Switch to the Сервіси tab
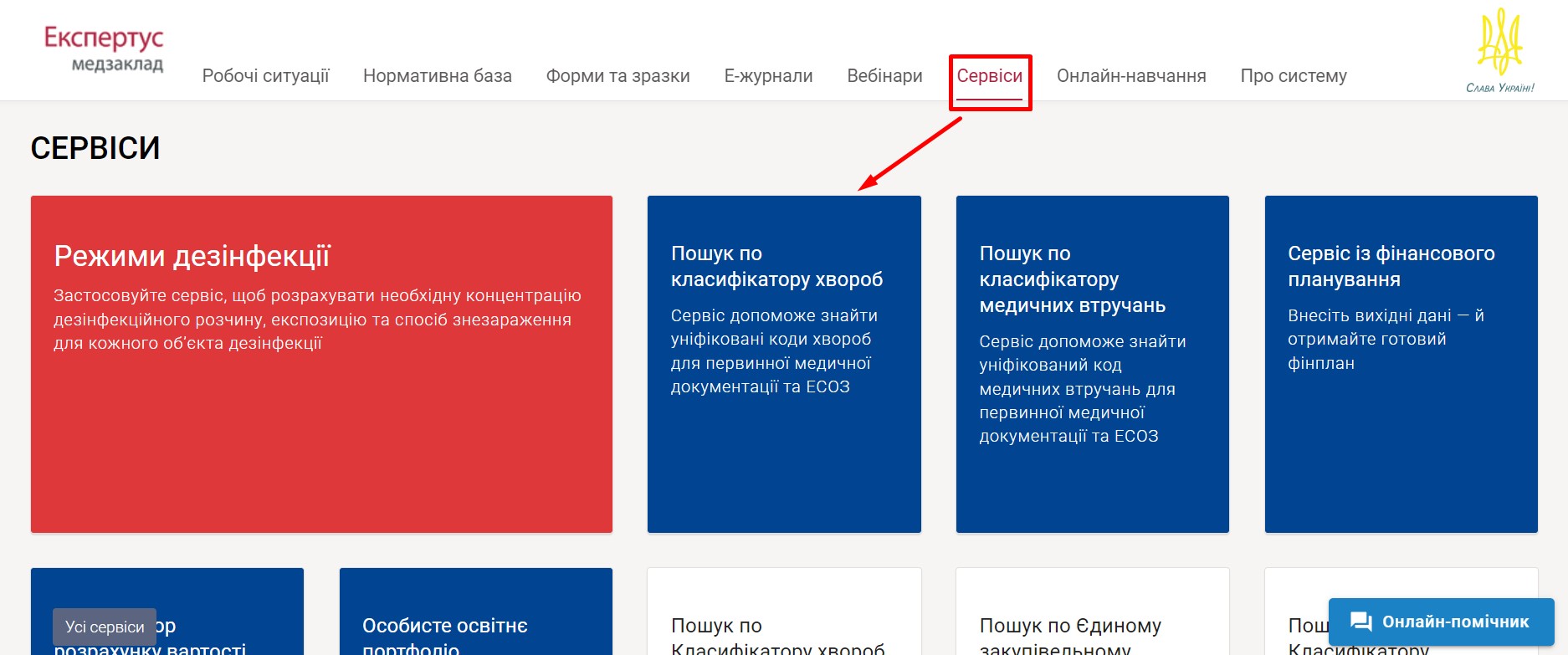 (x=989, y=76)
